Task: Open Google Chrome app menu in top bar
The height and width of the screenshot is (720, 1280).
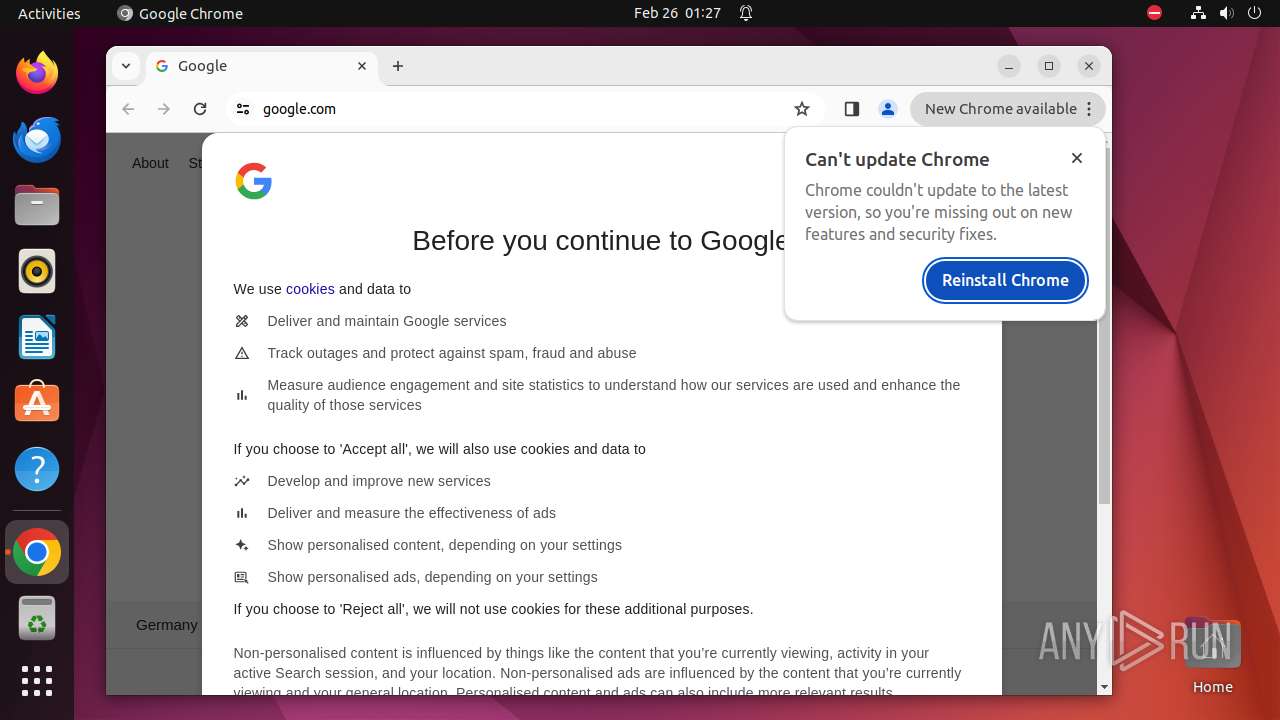Action: click(x=180, y=13)
